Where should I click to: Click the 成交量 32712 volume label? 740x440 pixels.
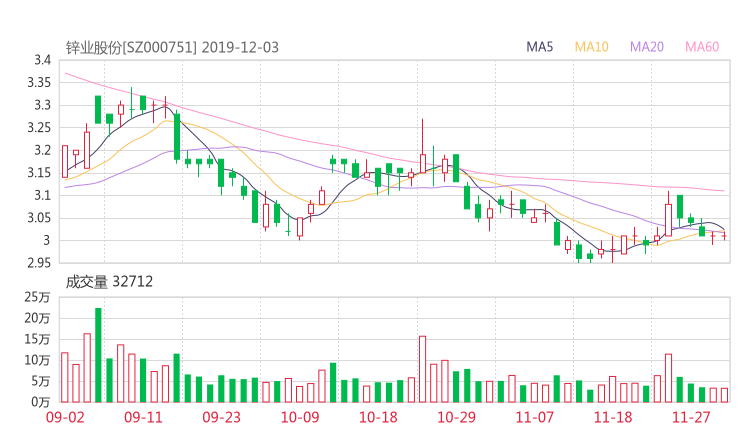click(x=109, y=282)
